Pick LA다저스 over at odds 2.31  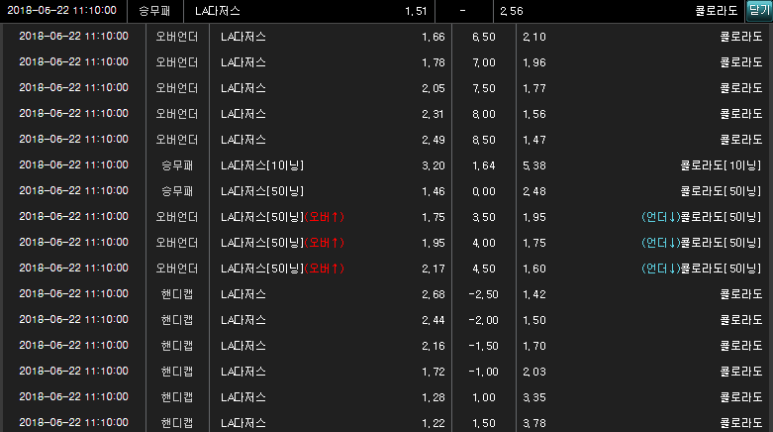330,113
